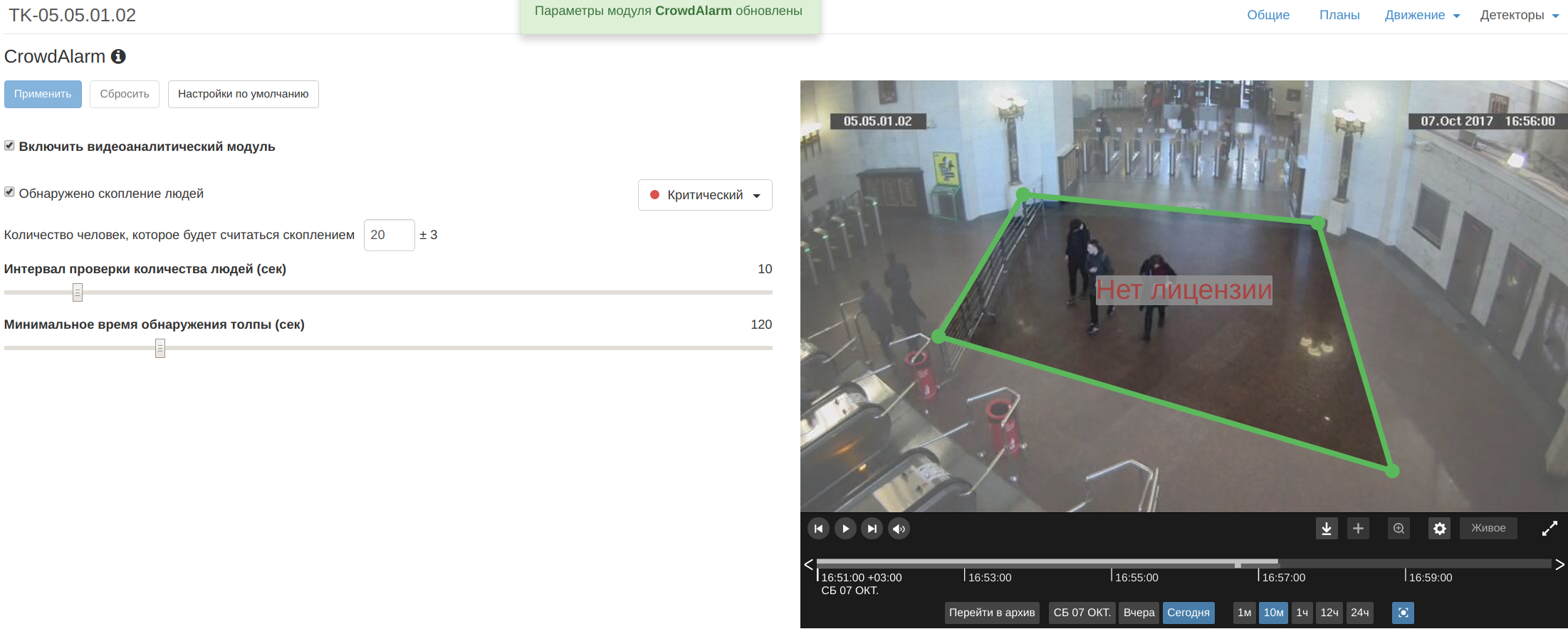1568x629 pixels.
Task: Switch player to Живое mode
Action: click(x=1488, y=528)
